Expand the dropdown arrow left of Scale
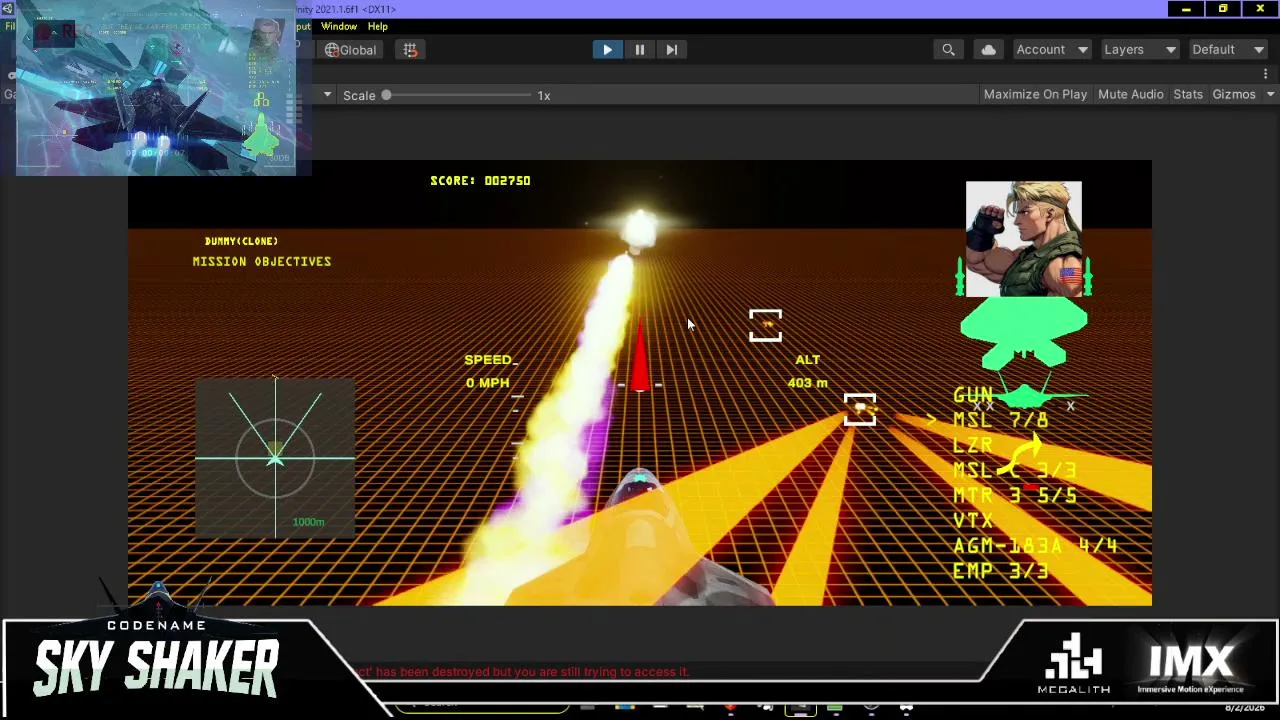1280x720 pixels. pos(327,95)
